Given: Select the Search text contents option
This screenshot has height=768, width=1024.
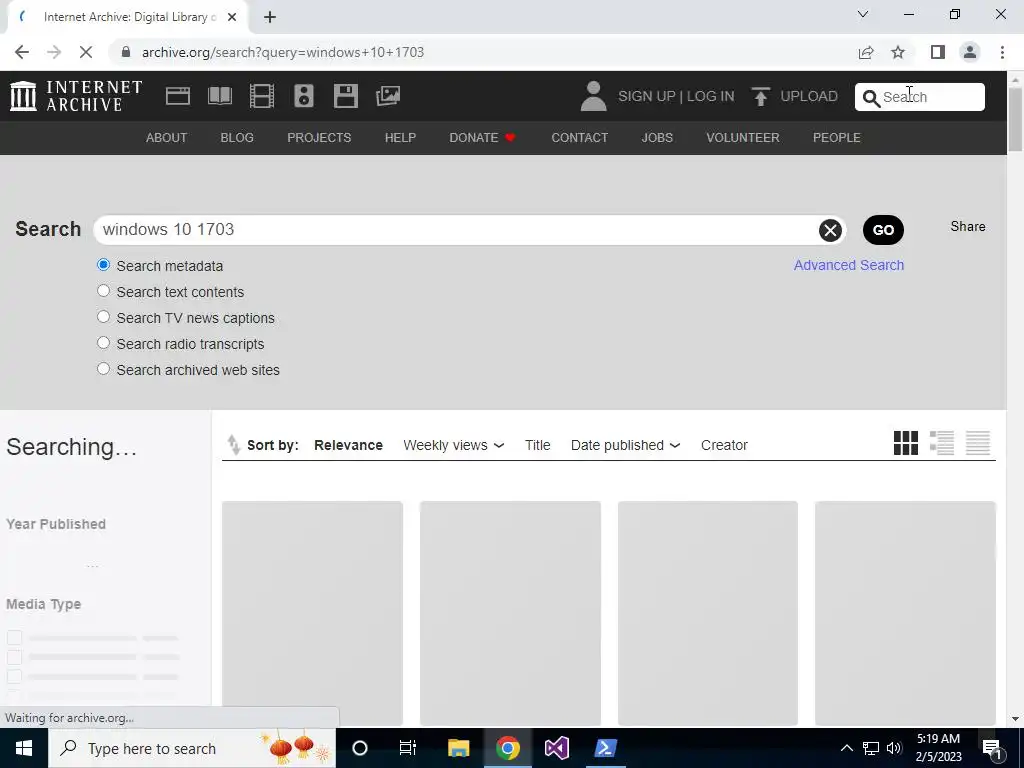Looking at the screenshot, I should point(103,291).
